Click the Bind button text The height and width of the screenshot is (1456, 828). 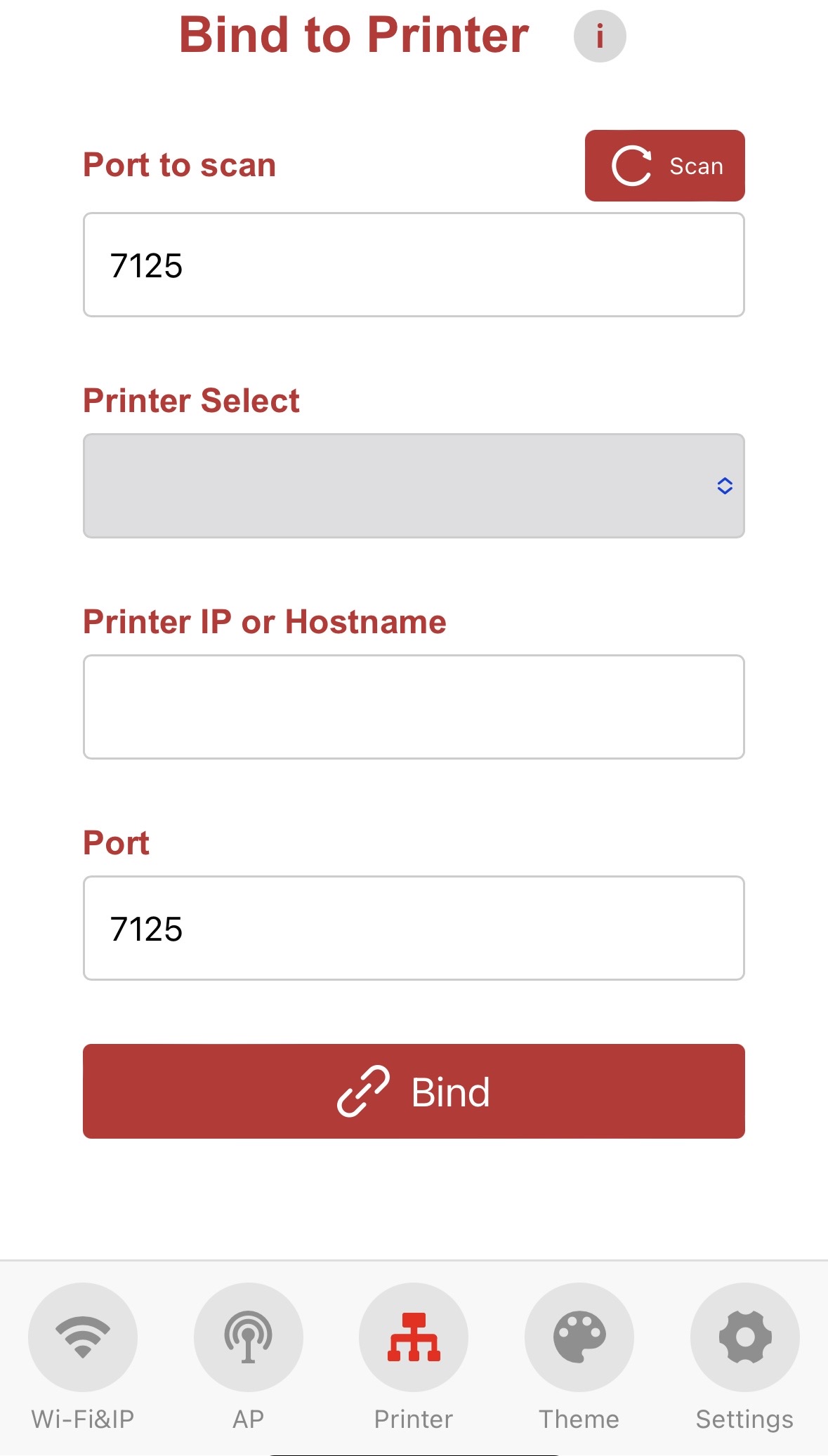coord(451,1092)
